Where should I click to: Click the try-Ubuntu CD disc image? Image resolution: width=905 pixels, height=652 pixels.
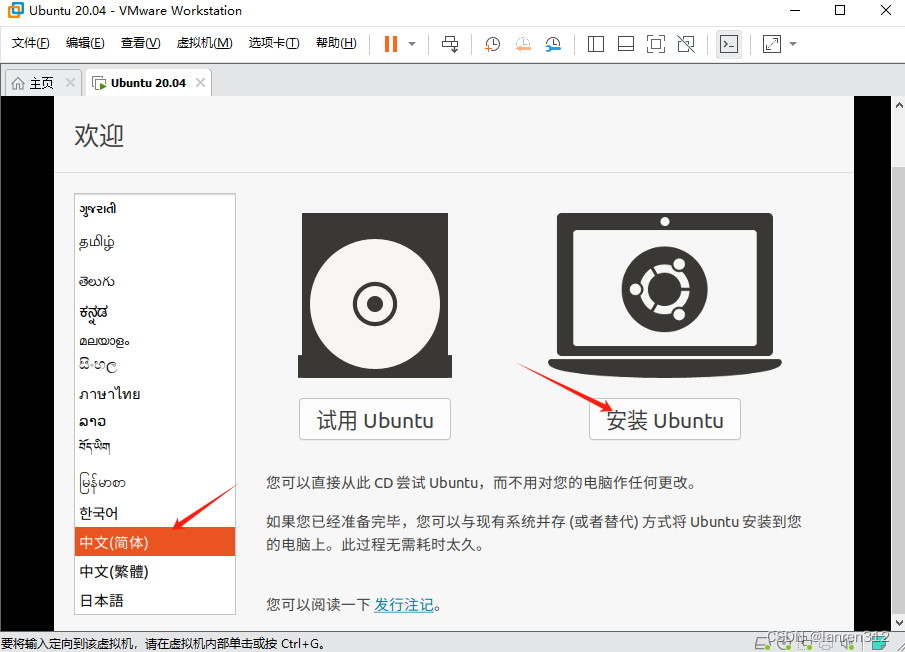coord(375,295)
